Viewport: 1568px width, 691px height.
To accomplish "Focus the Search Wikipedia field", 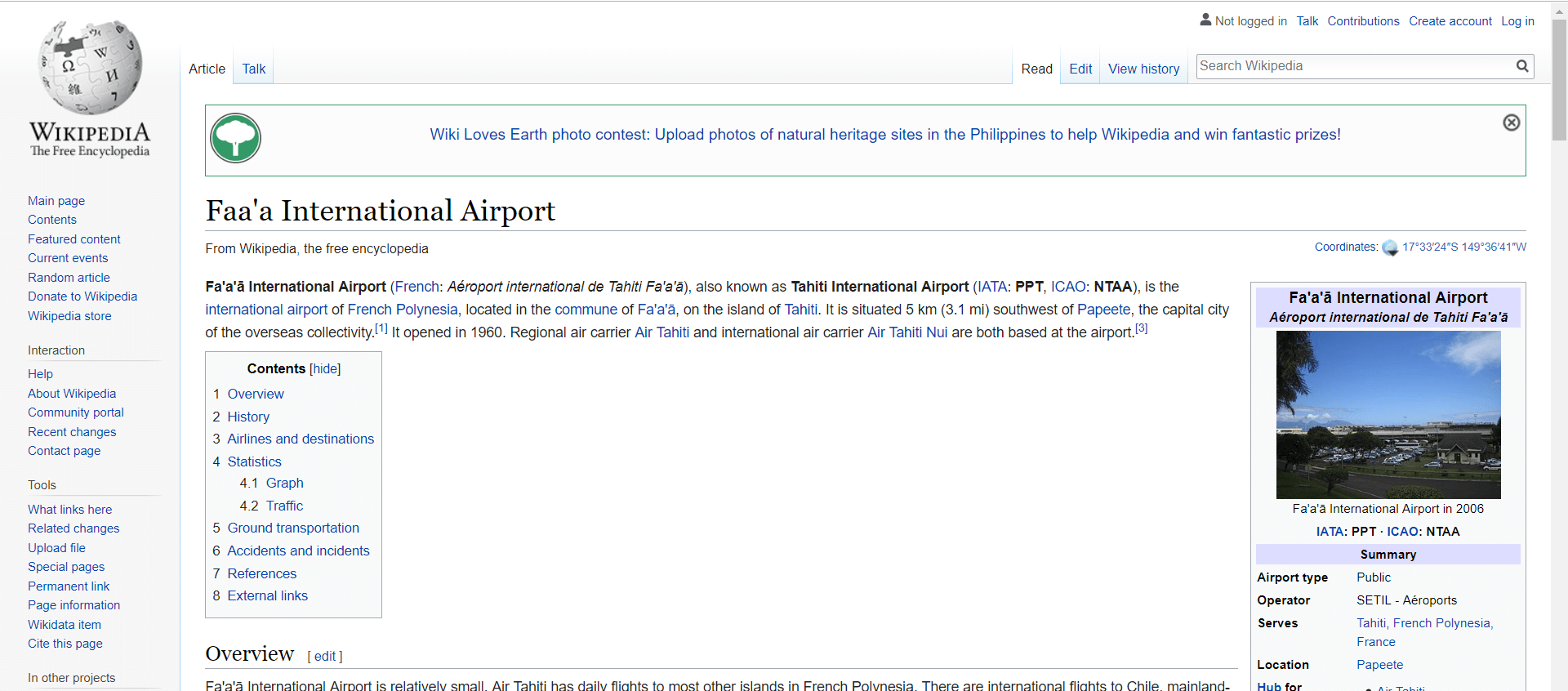I will pos(1355,66).
